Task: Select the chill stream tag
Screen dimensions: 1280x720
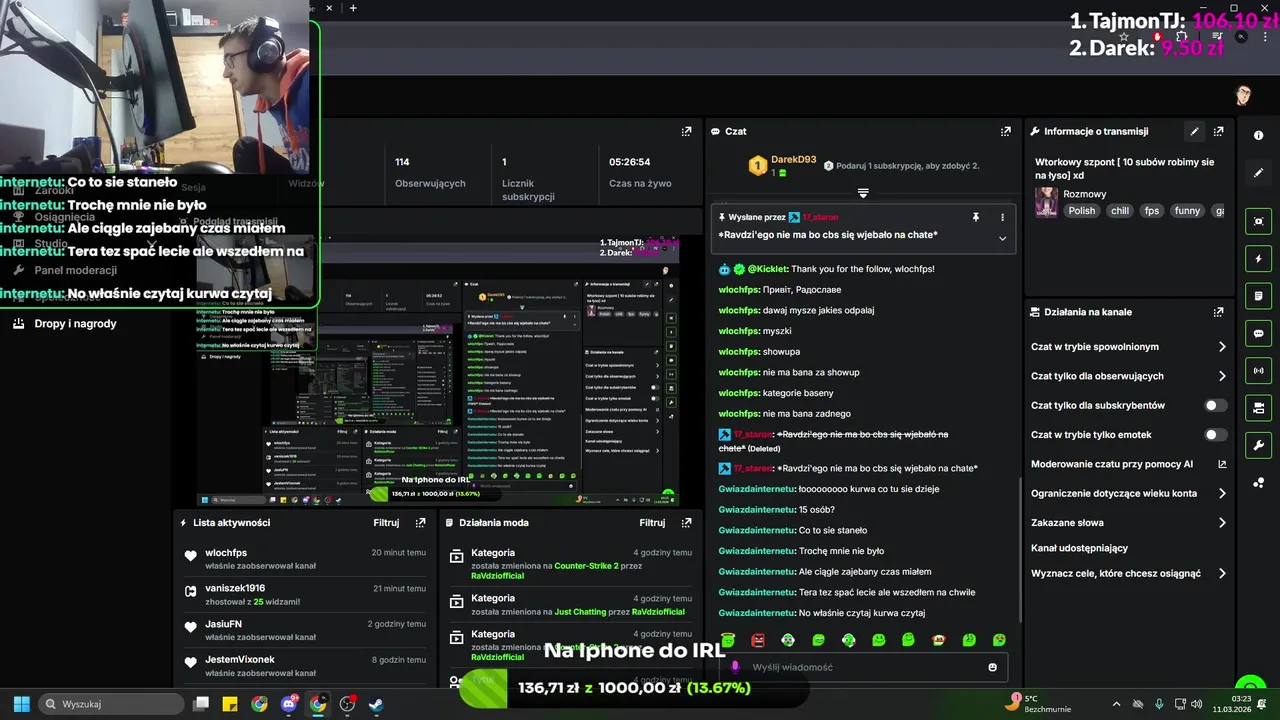Action: tap(1120, 211)
